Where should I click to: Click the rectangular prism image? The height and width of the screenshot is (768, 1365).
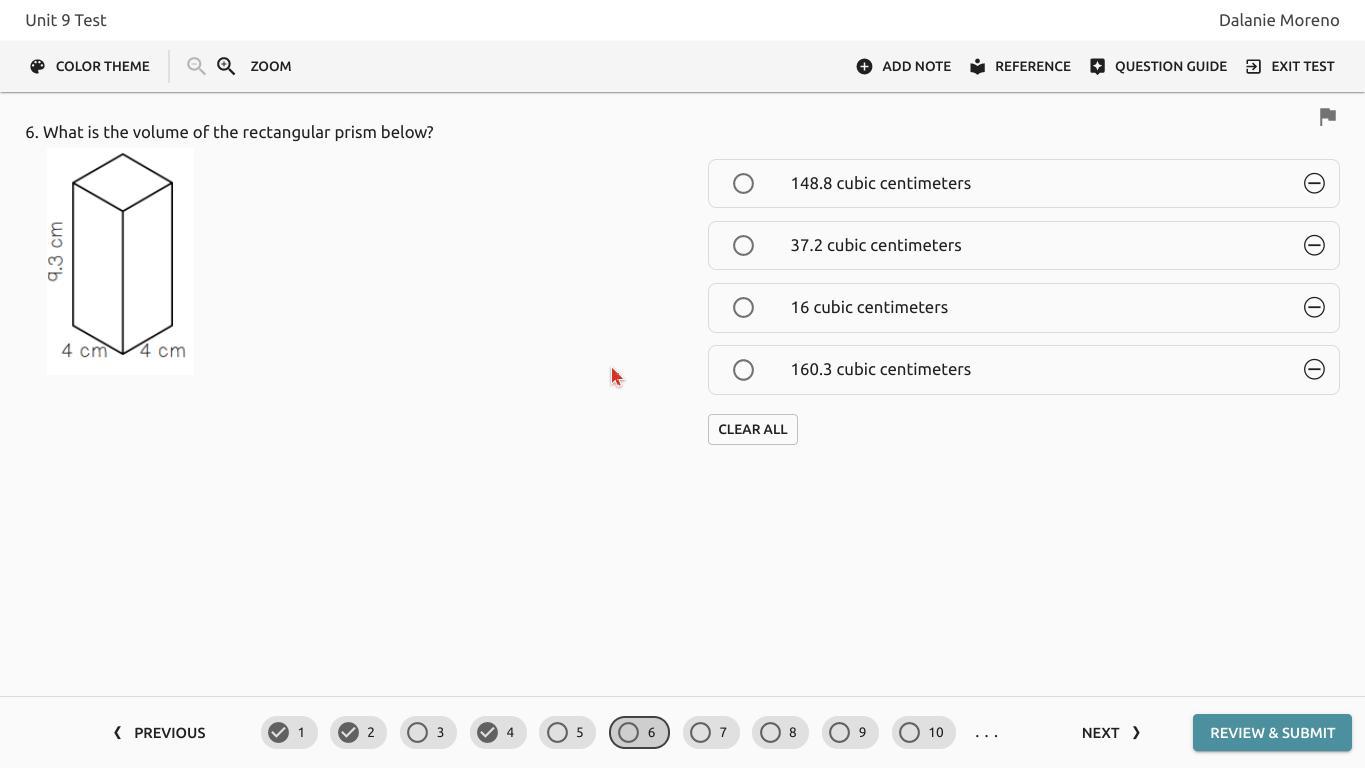pos(120,261)
